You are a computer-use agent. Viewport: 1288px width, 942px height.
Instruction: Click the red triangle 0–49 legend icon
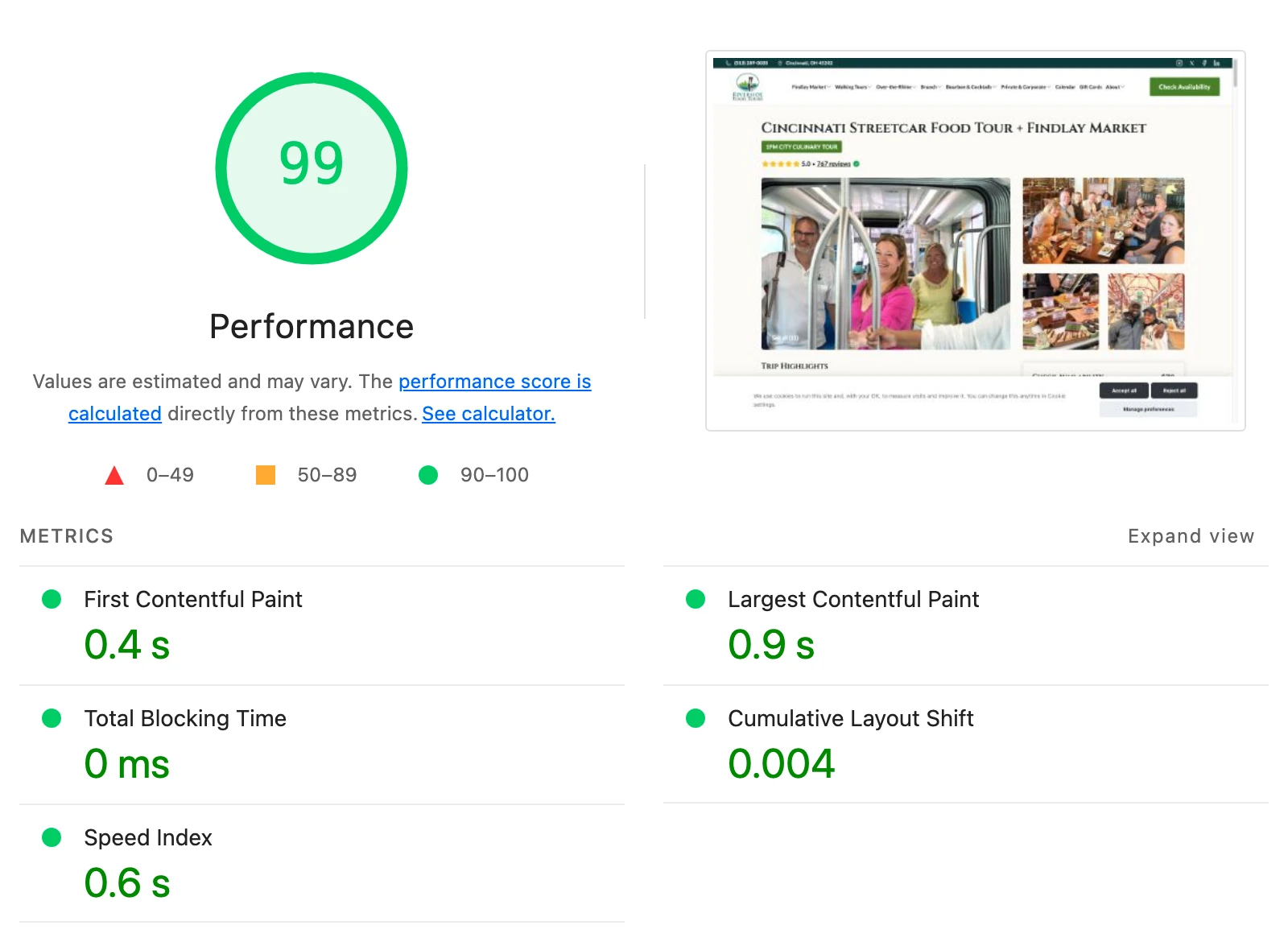point(114,475)
